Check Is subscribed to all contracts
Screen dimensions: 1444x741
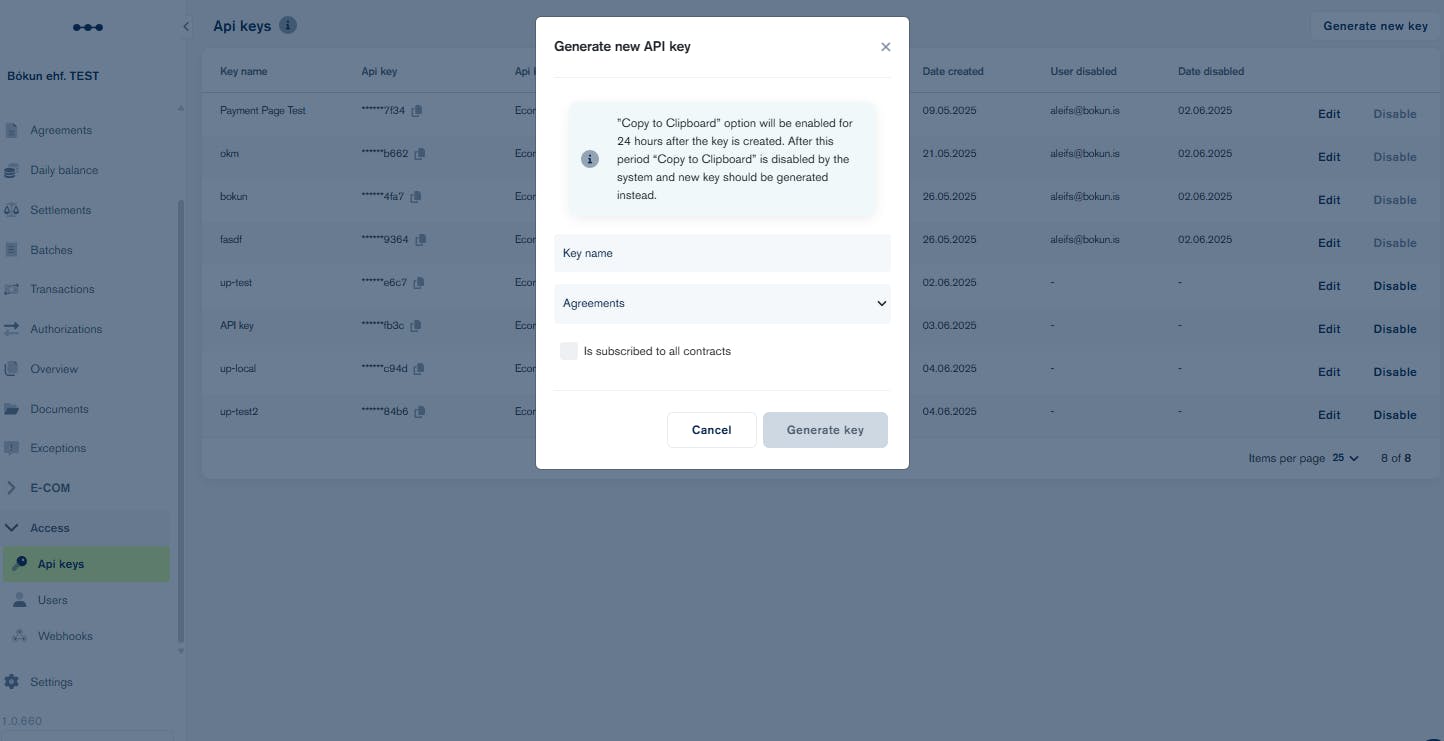click(569, 351)
